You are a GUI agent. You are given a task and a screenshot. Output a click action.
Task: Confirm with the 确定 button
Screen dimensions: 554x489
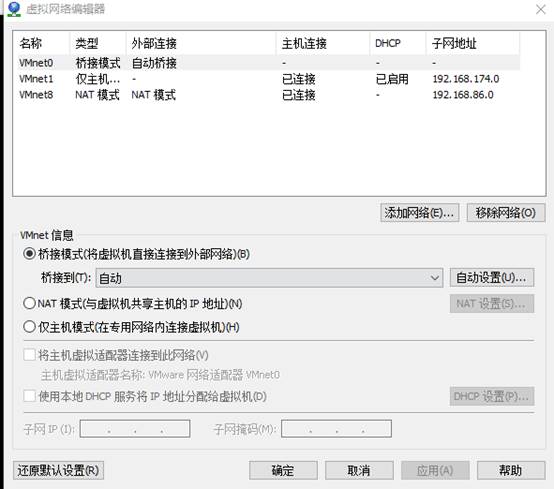tap(283, 470)
